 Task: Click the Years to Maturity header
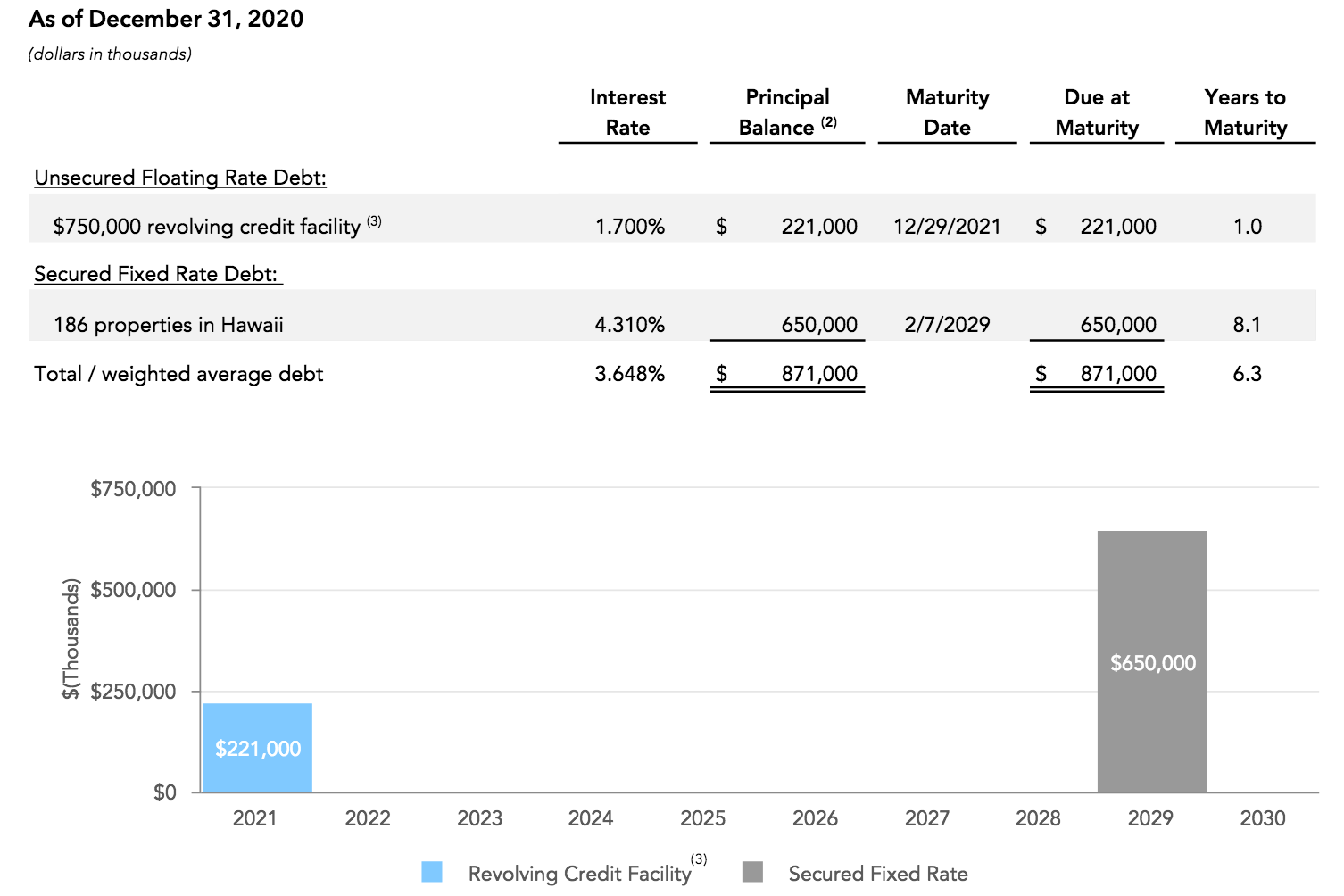coord(1245,112)
